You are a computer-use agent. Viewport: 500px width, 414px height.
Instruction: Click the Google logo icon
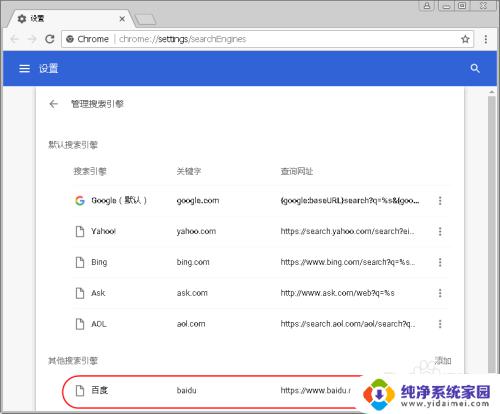click(x=80, y=200)
